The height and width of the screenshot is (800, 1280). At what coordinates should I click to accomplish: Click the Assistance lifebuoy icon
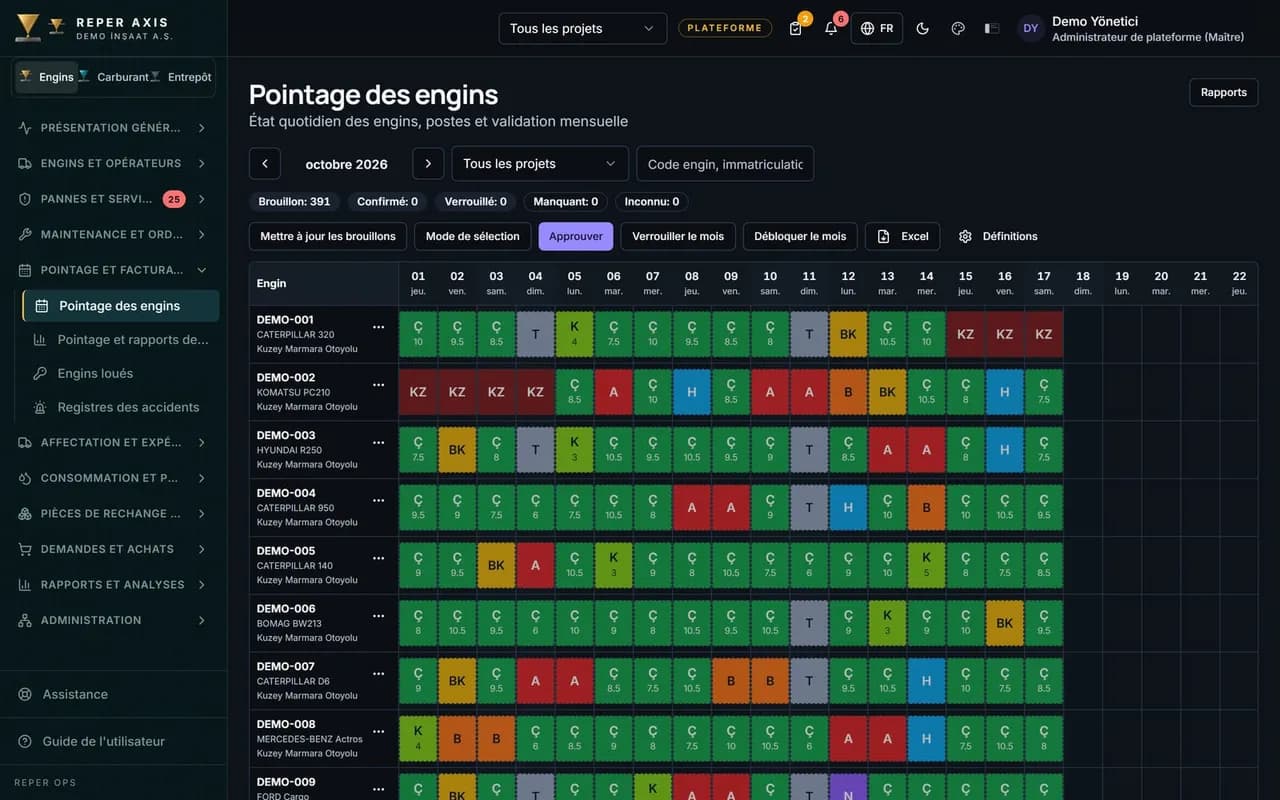click(x=25, y=694)
